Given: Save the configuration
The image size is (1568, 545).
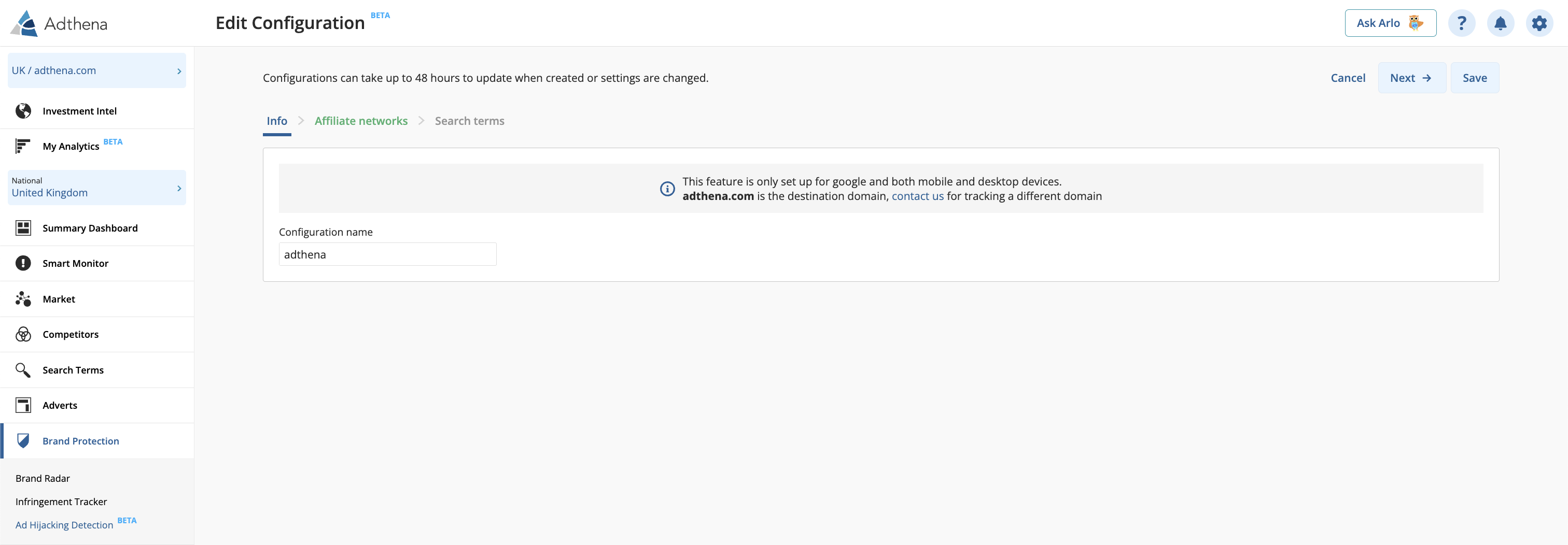Looking at the screenshot, I should click(1474, 78).
